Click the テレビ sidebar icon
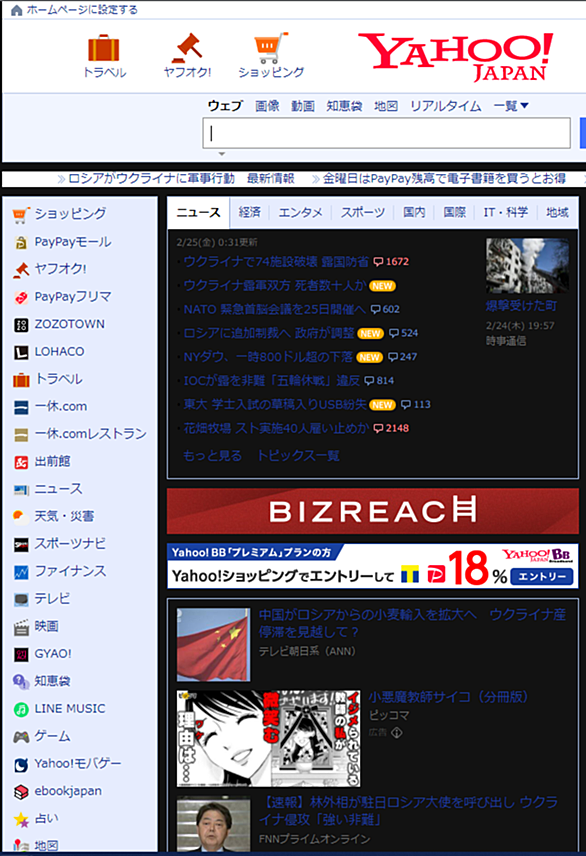The width and height of the screenshot is (586, 856). click(x=21, y=599)
